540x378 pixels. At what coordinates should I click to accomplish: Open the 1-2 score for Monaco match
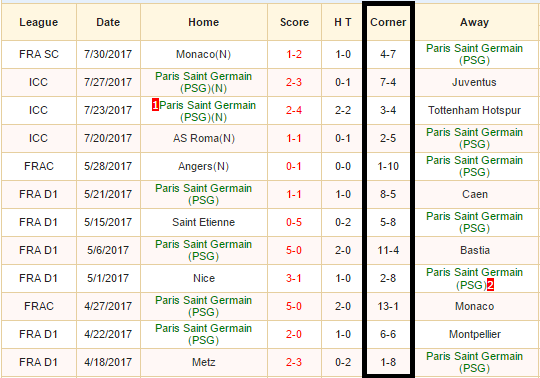tap(294, 54)
